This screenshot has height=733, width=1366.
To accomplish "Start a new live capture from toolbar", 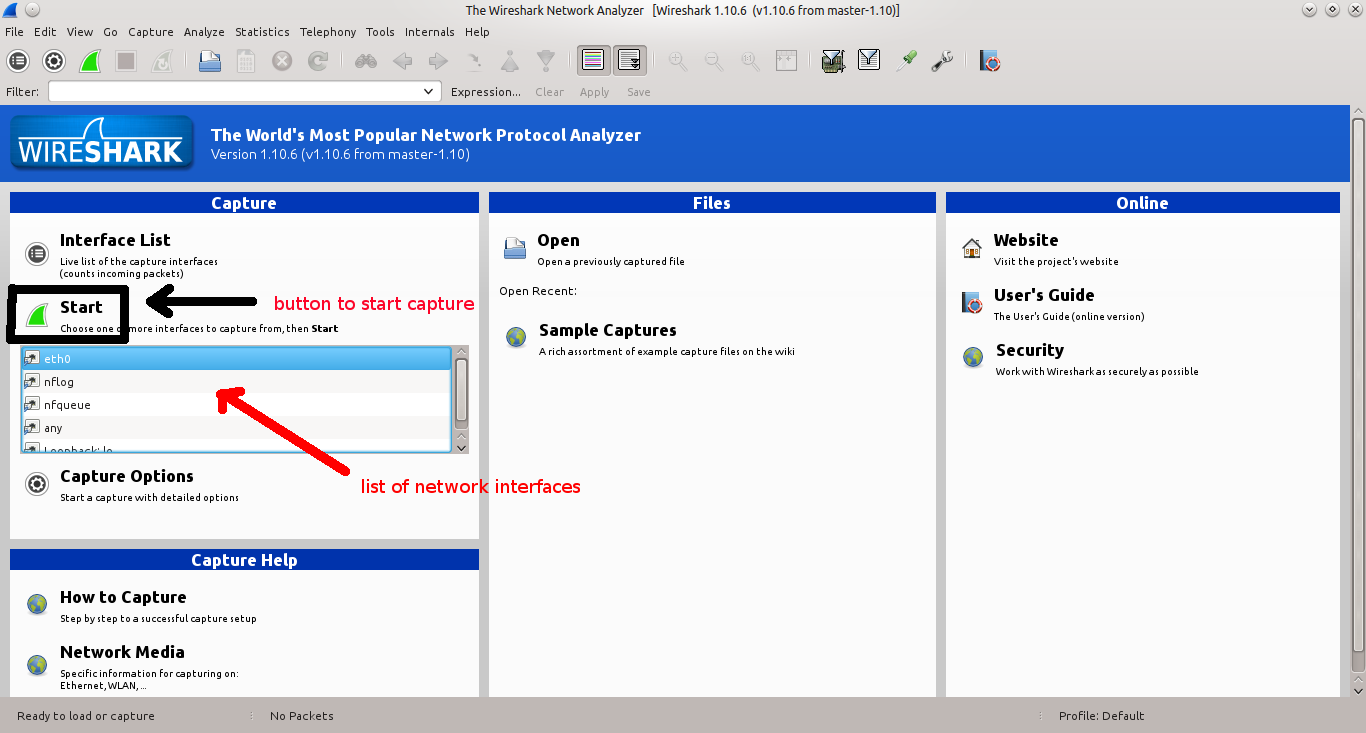I will pyautogui.click(x=90, y=61).
